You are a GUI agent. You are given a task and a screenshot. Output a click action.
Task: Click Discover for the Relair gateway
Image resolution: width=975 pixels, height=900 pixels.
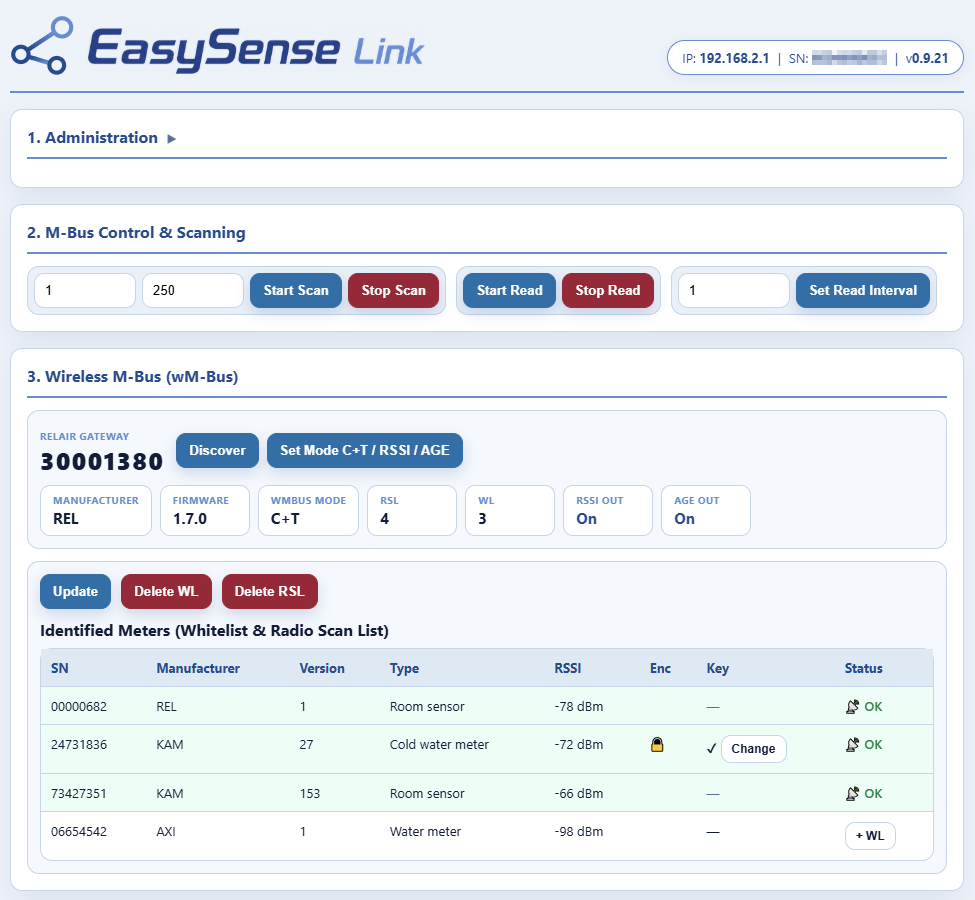coord(217,450)
